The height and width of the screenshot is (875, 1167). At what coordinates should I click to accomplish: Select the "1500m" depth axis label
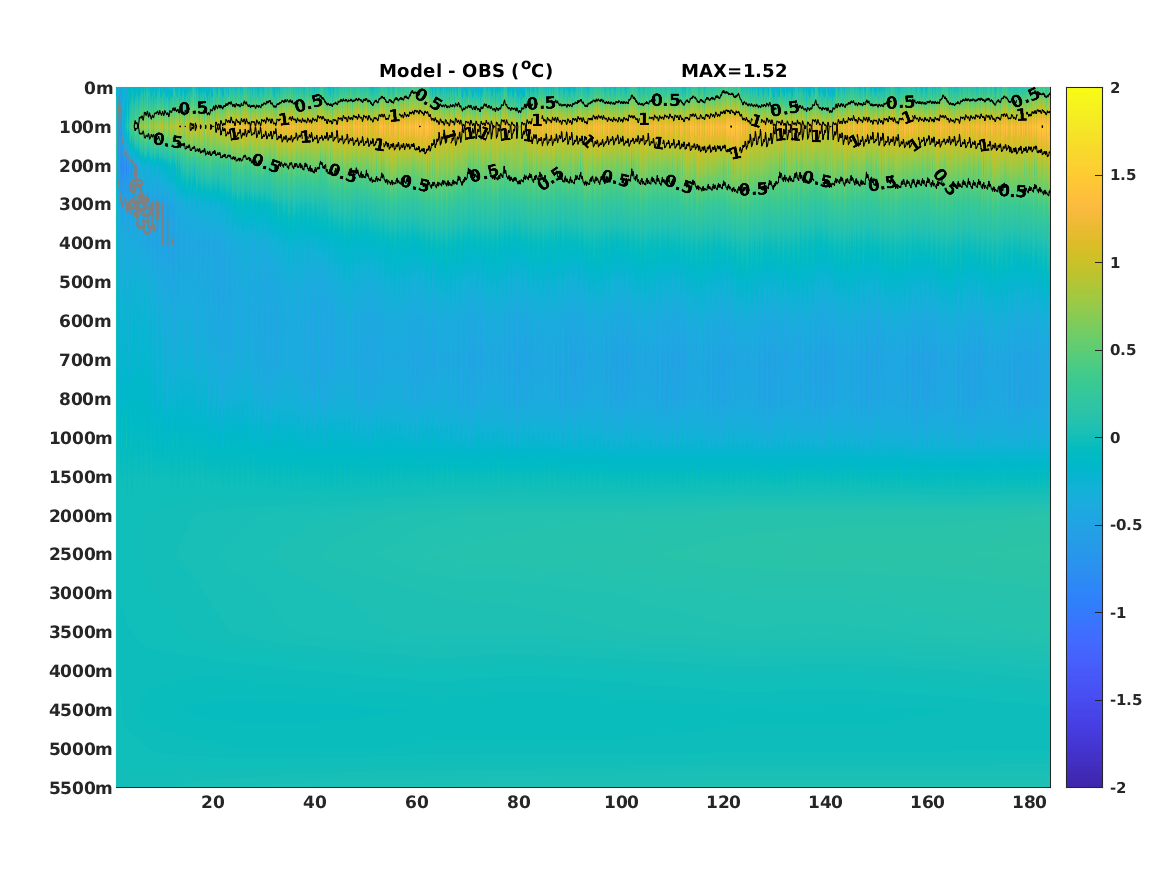pos(81,477)
